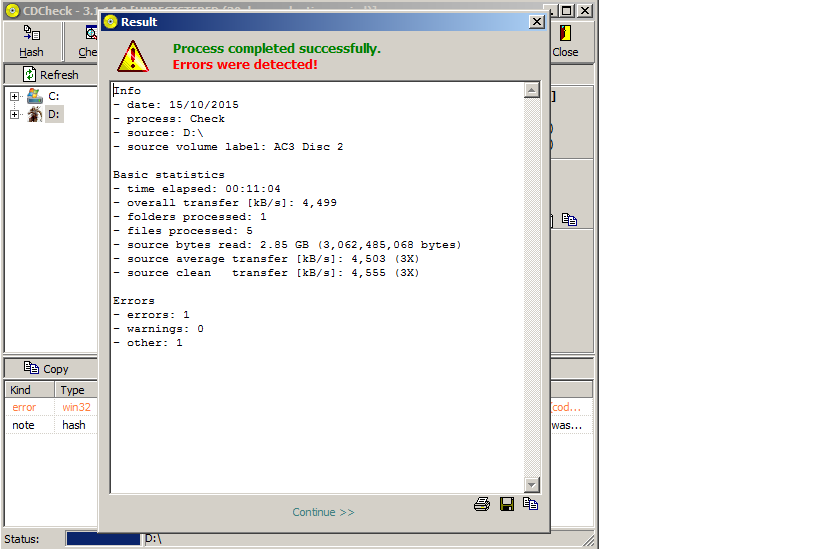Expand the C: drive tree node

click(15, 96)
